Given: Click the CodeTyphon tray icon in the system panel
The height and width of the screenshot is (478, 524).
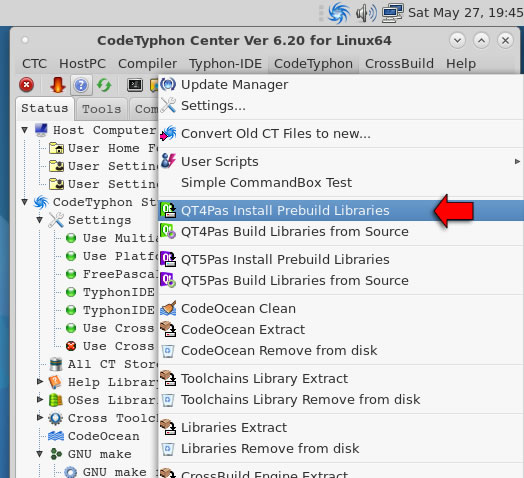Looking at the screenshot, I should (339, 13).
